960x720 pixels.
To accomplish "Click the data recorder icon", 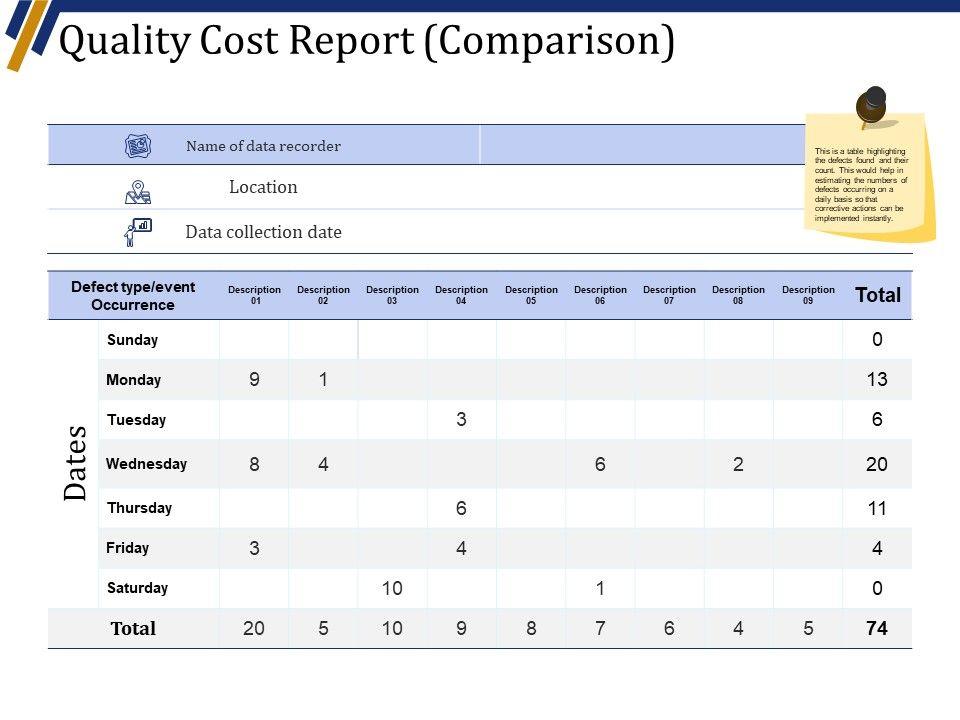I will pyautogui.click(x=138, y=146).
